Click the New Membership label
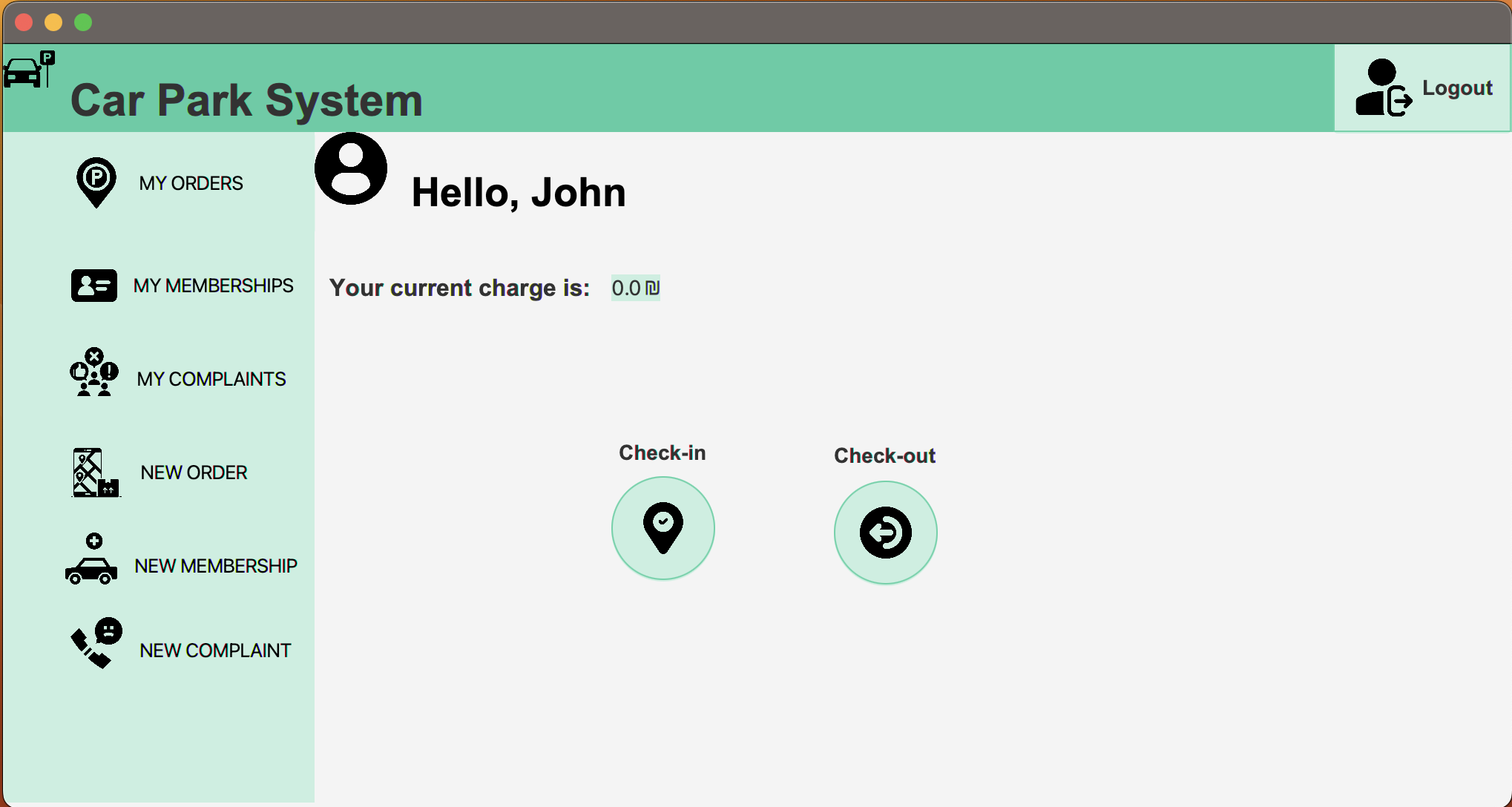Screen dimensions: 1512x807 tap(216, 566)
